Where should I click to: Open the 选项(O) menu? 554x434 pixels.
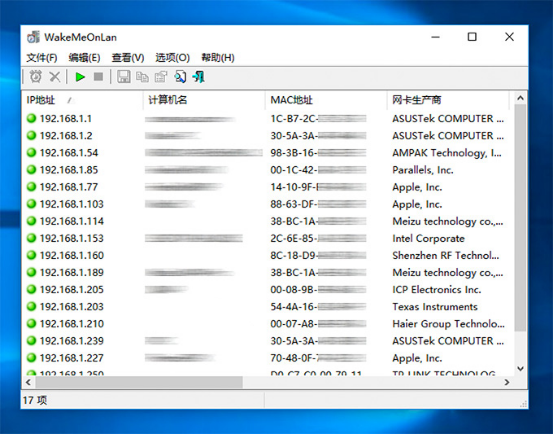click(172, 58)
